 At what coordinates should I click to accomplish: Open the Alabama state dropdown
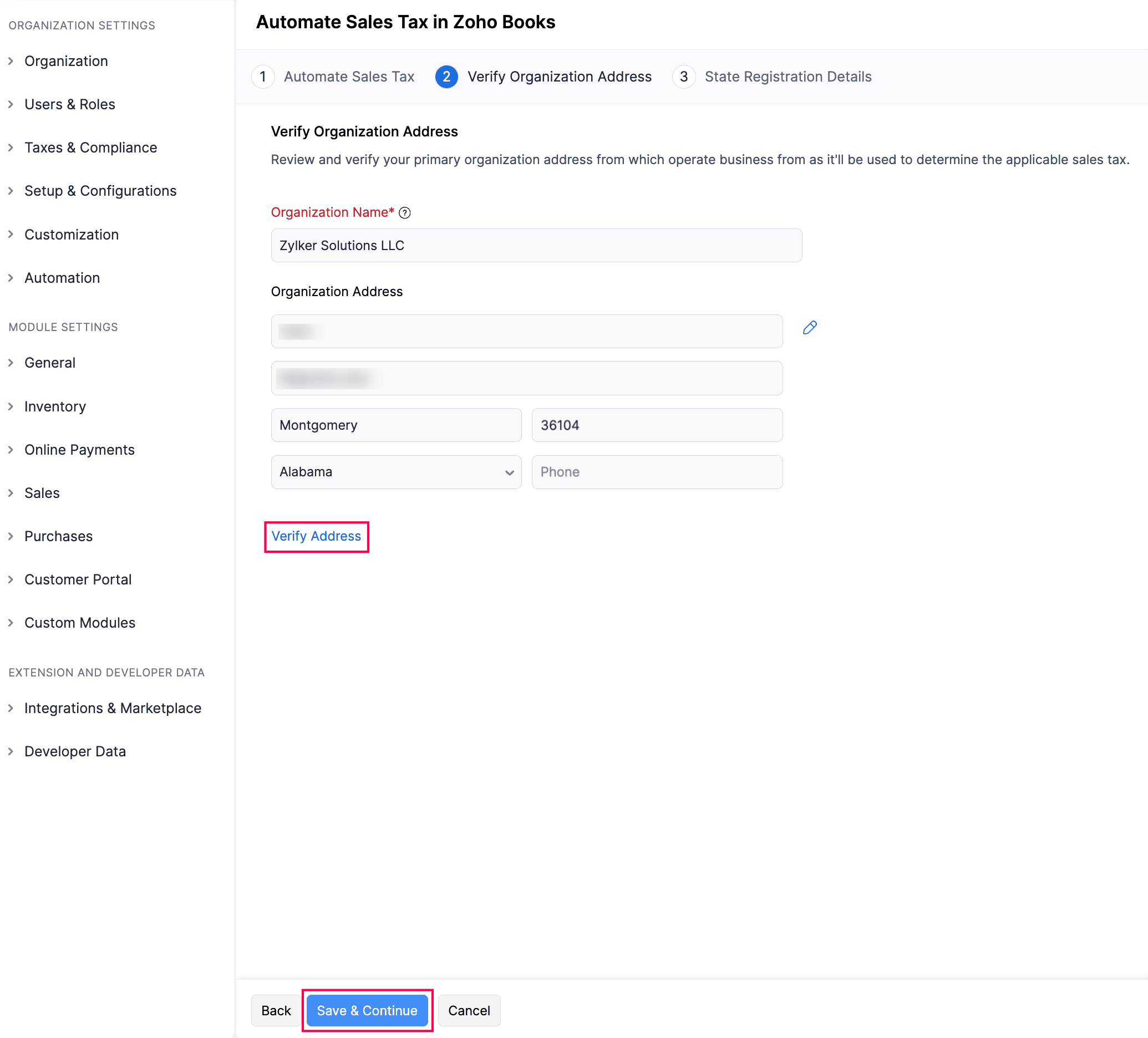[395, 472]
